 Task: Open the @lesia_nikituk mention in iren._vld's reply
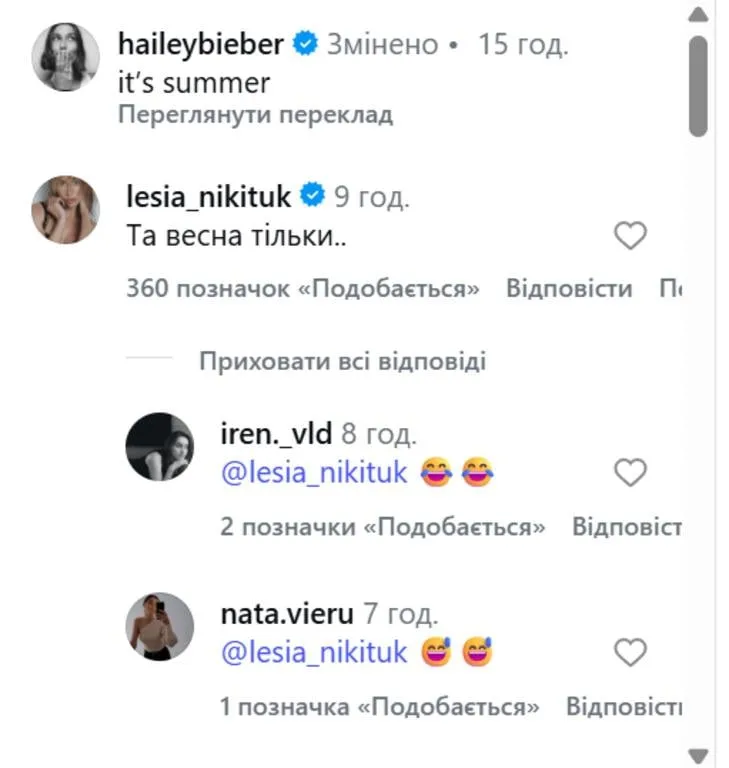tap(314, 472)
